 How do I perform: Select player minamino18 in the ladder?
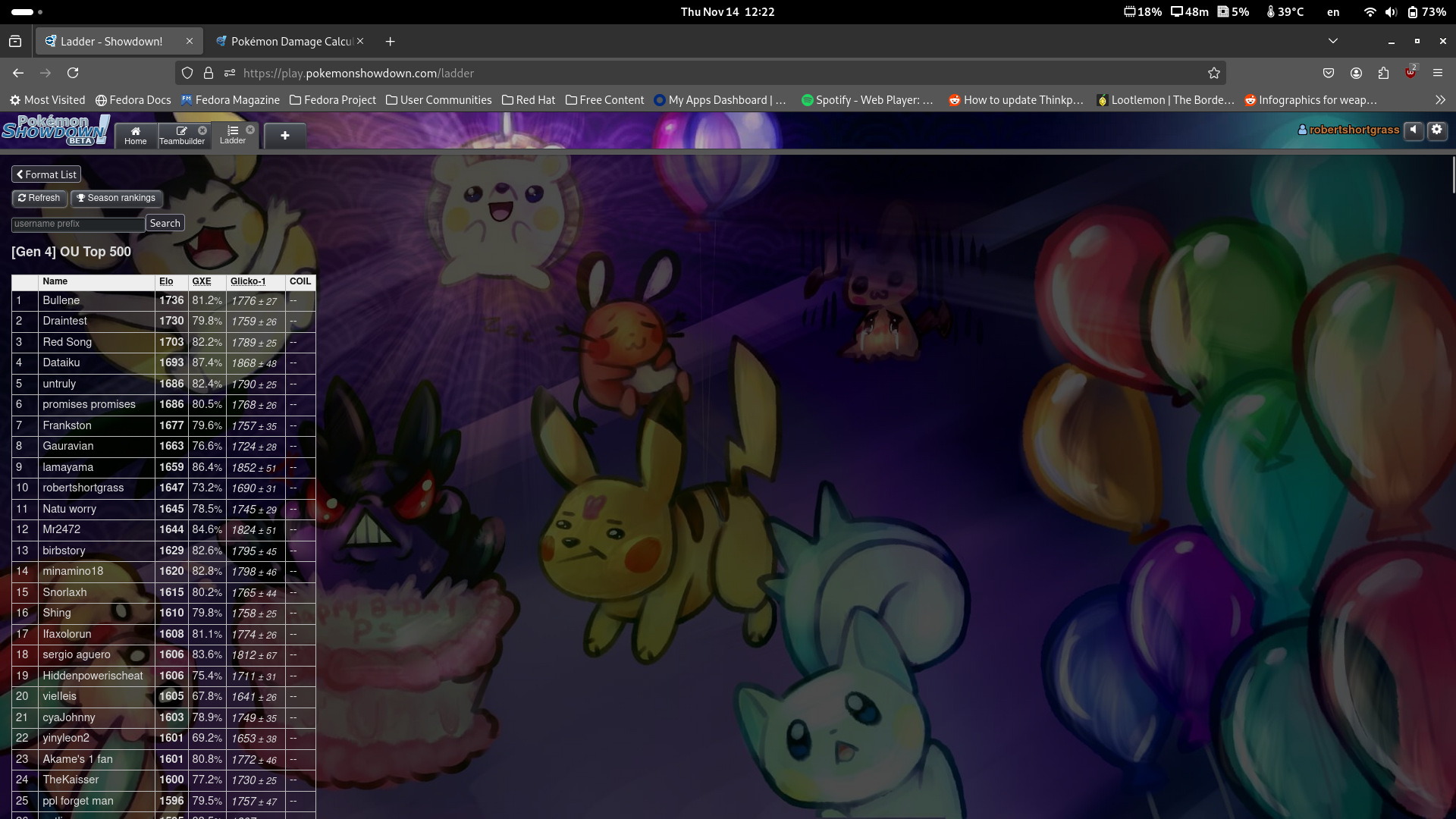tap(73, 571)
